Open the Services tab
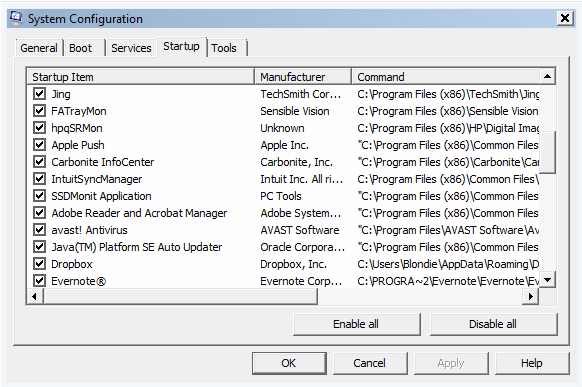582x387 pixels. tap(131, 48)
